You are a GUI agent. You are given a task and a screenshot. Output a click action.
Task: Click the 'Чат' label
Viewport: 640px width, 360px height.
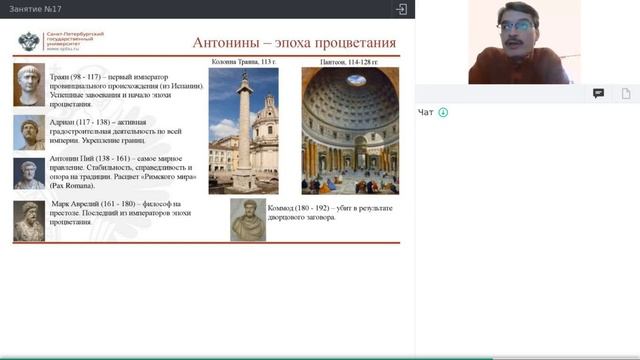pos(425,112)
